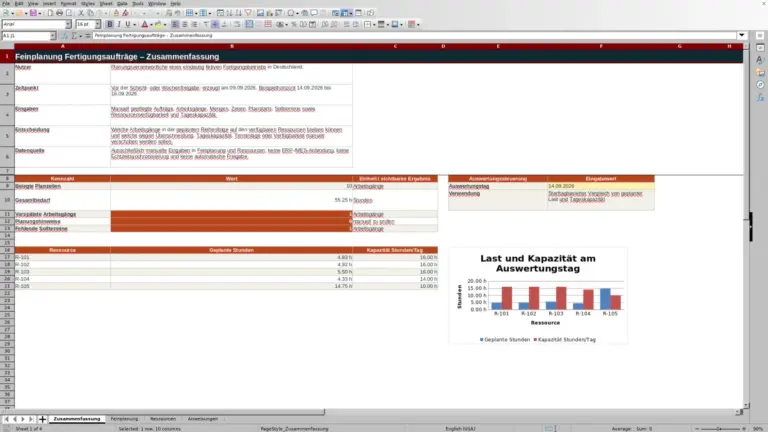Image resolution: width=768 pixels, height=432 pixels.
Task: Click row header 10
Action: pos(7,200)
